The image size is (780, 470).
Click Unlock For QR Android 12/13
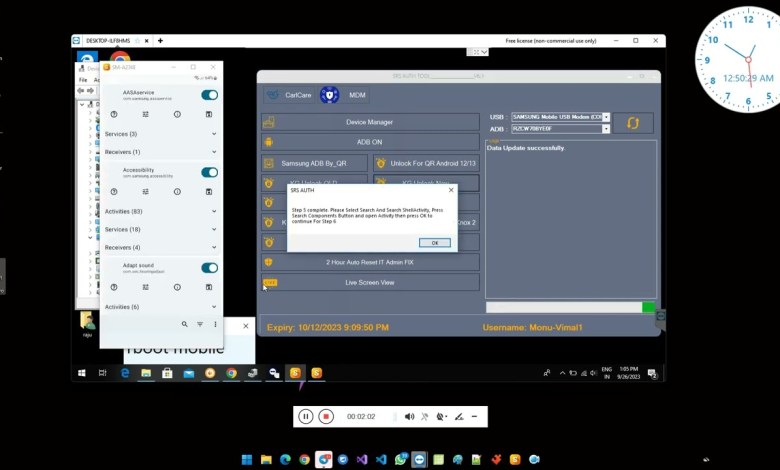[427, 163]
